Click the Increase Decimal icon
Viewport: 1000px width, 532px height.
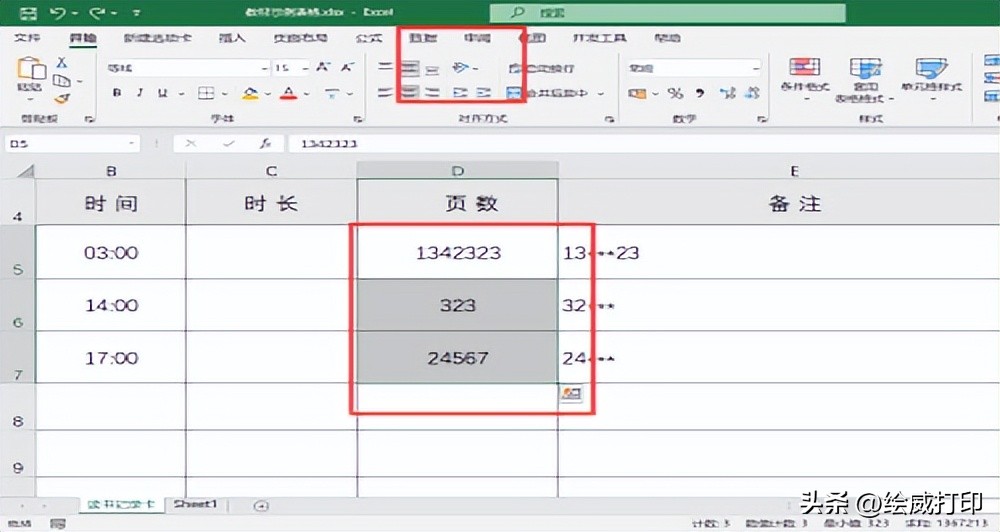728,94
